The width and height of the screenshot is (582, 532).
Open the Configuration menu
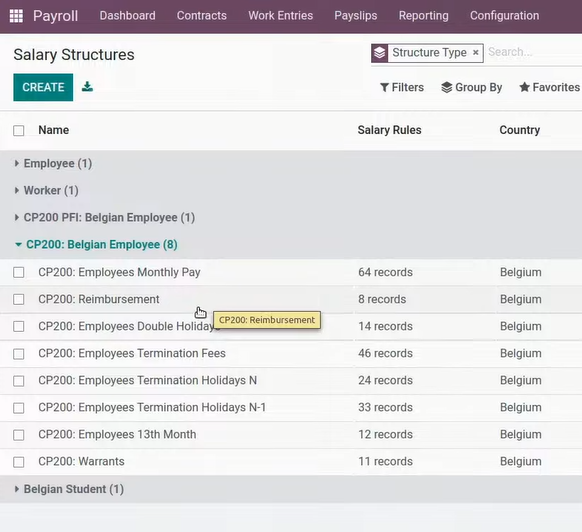(x=504, y=16)
